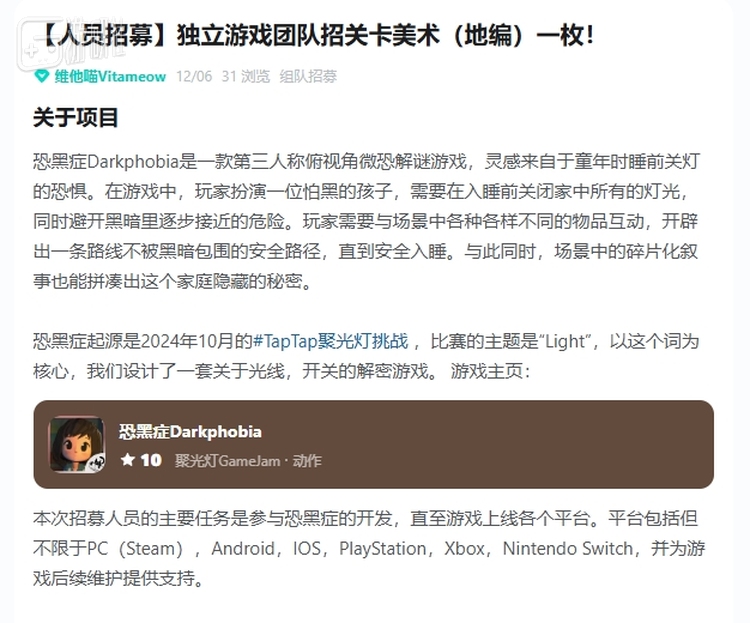Click the 组队招募 category tag
This screenshot has height=623, width=750.
pos(308,76)
